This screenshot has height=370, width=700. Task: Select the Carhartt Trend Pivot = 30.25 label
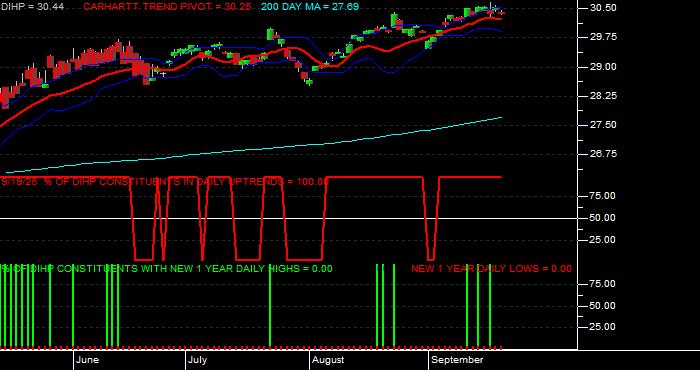[167, 7]
